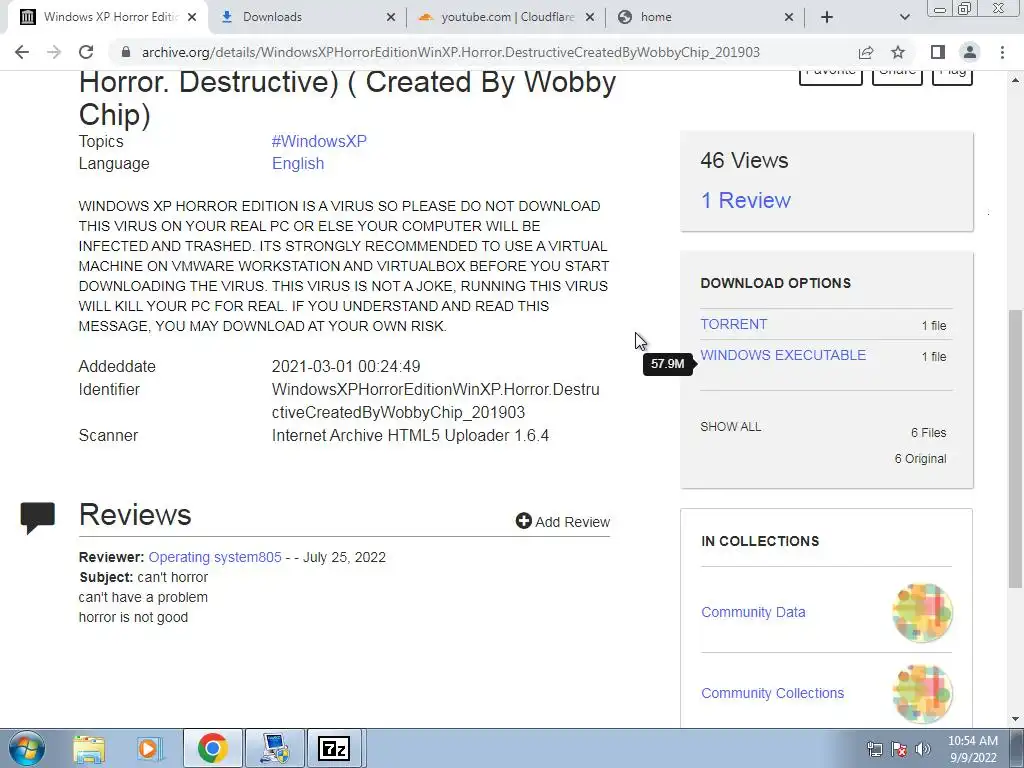Open the computer shield taskbar program

[274, 748]
